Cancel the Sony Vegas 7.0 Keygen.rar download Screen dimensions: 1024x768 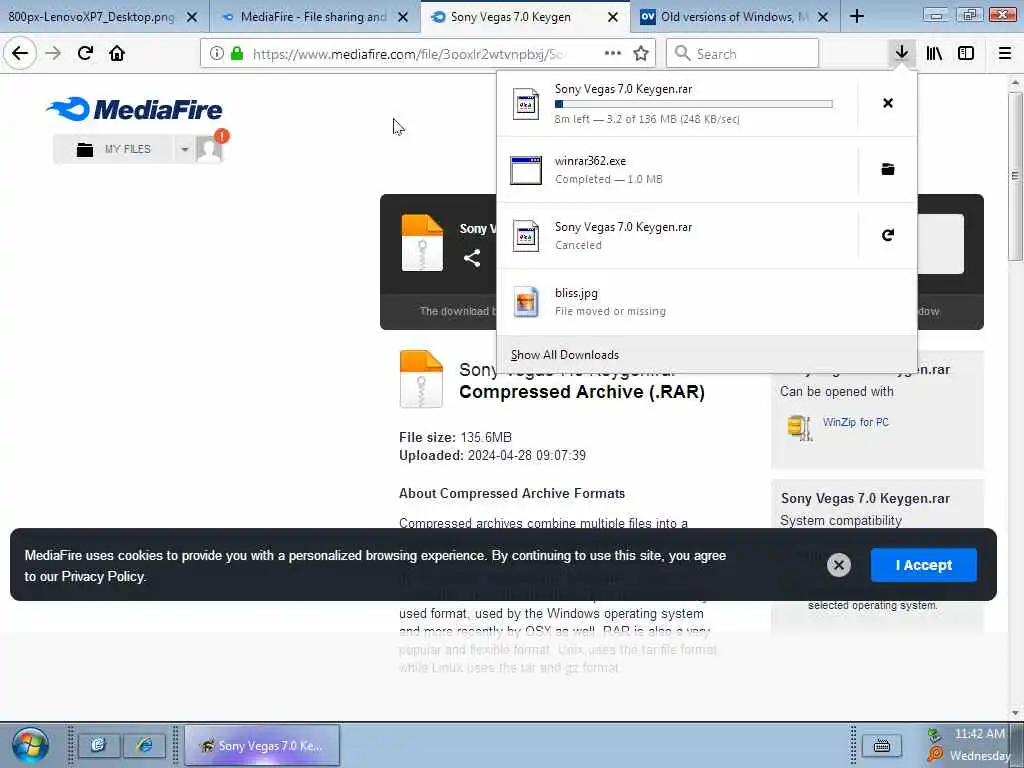tap(888, 103)
